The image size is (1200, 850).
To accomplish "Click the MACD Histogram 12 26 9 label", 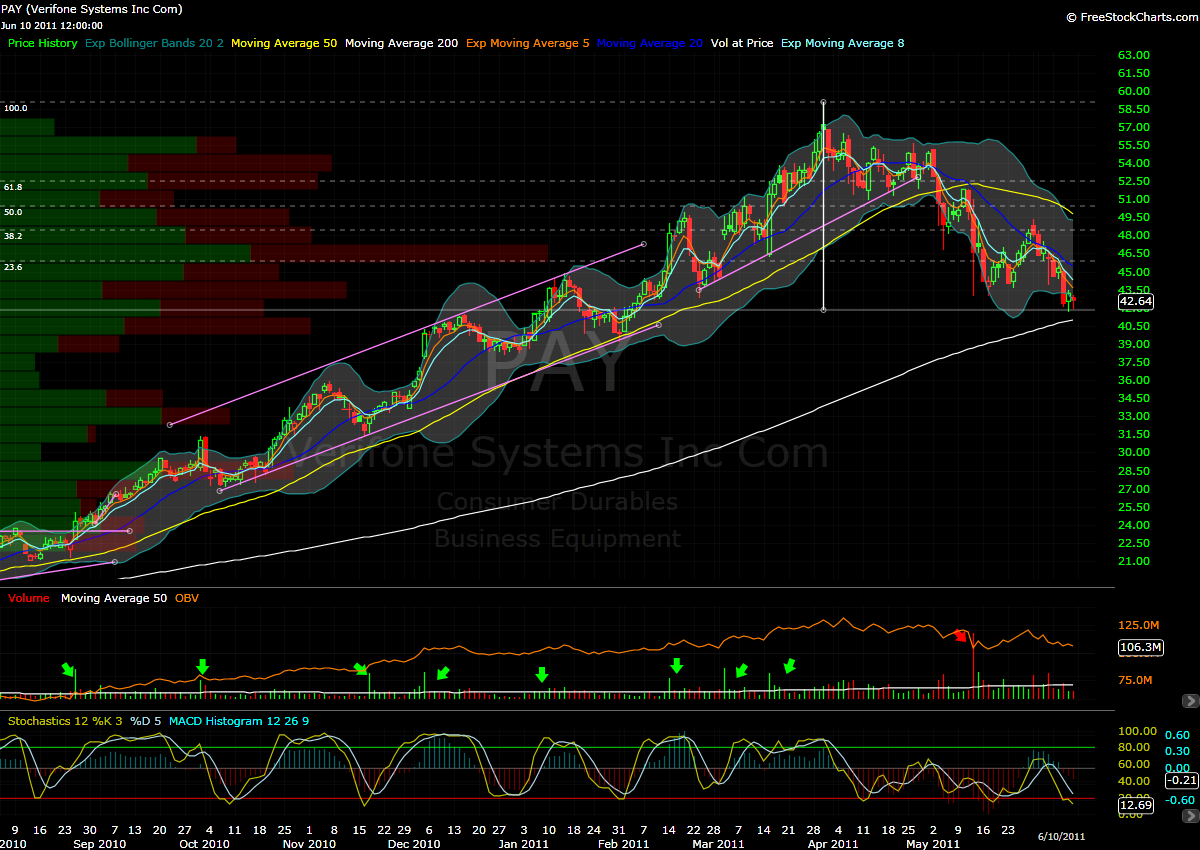I will pos(239,720).
